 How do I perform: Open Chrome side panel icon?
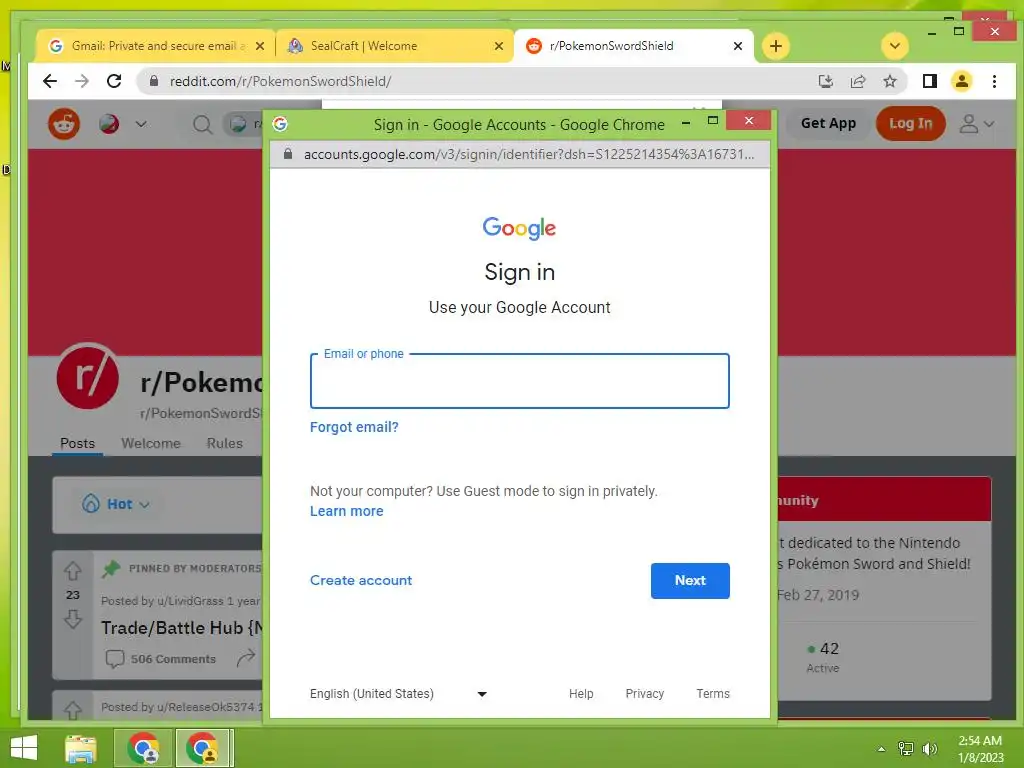[x=929, y=81]
